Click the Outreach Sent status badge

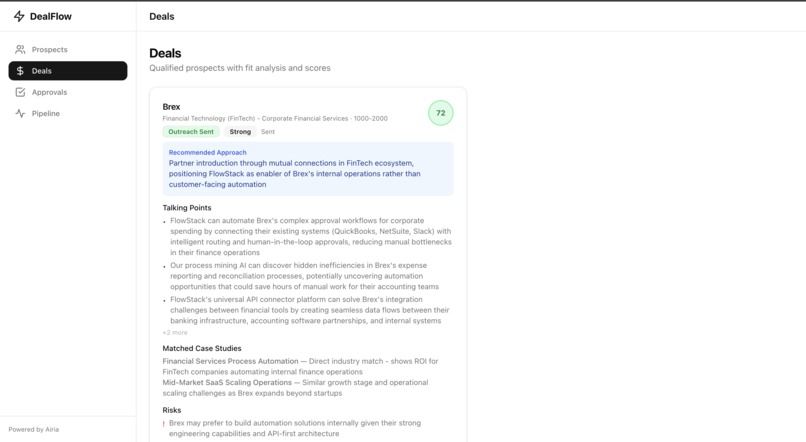[191, 132]
